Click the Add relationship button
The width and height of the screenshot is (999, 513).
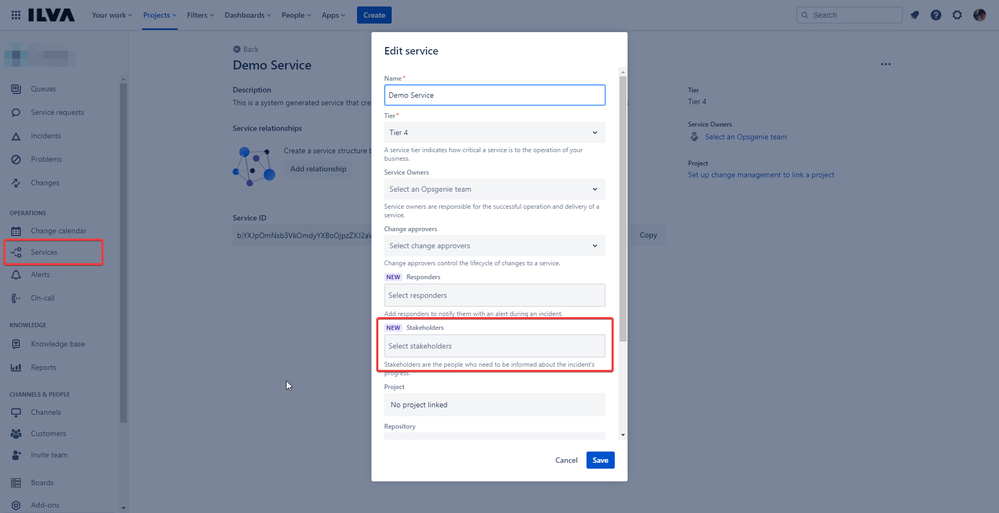coord(318,169)
